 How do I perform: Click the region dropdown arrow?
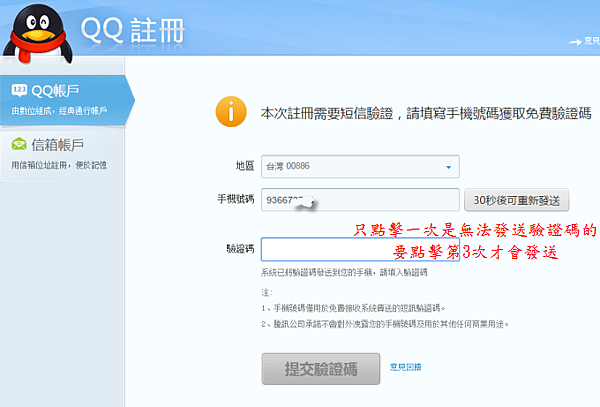point(448,167)
